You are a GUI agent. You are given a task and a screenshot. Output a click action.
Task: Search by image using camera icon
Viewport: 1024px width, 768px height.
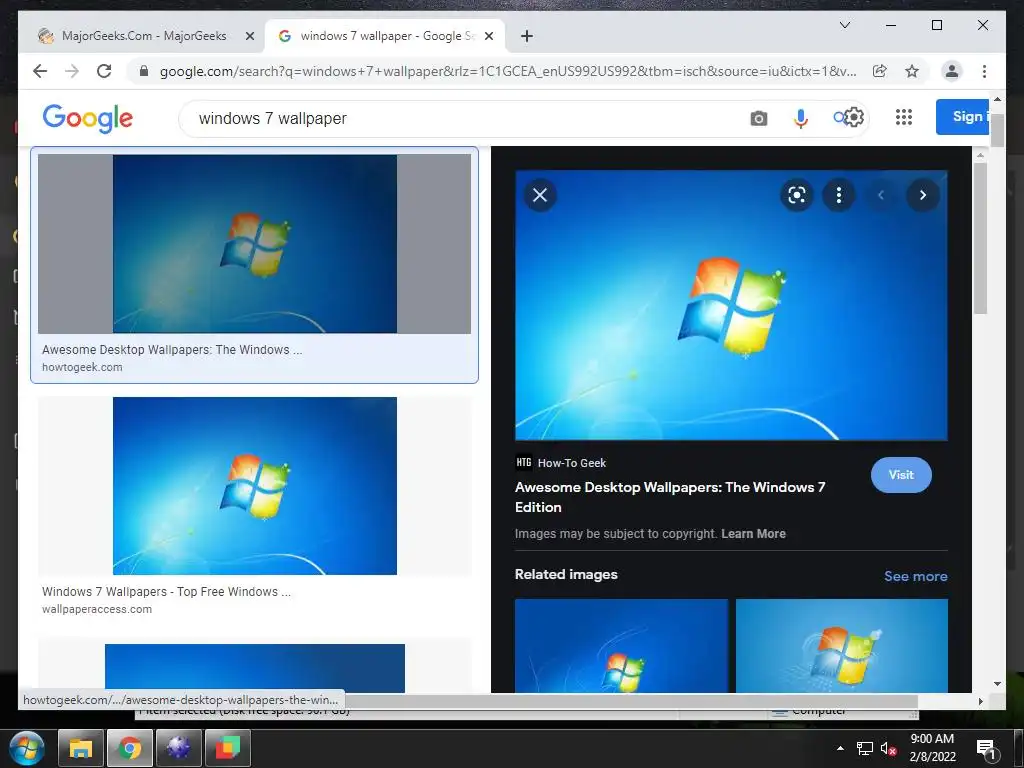pyautogui.click(x=758, y=118)
